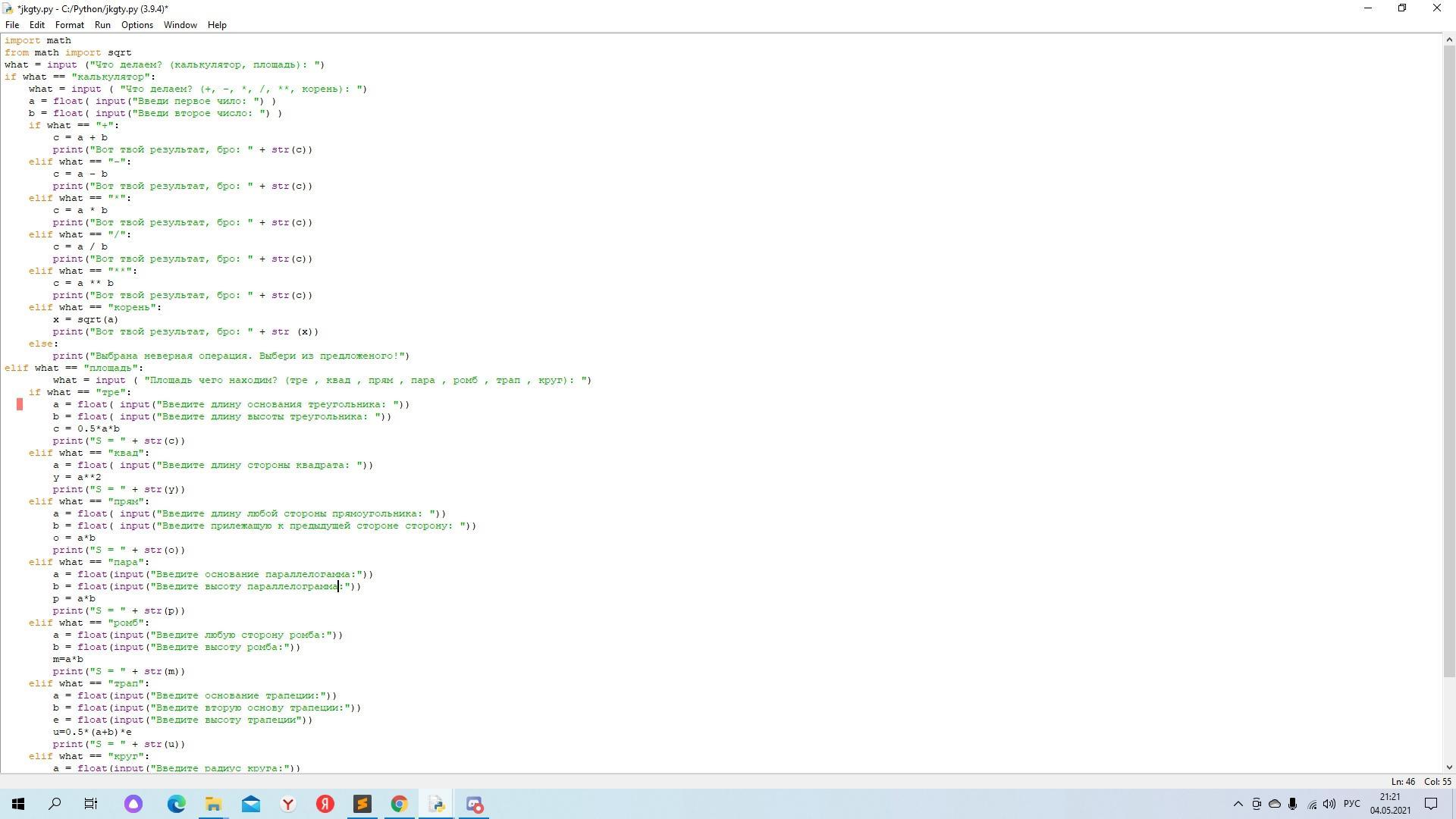Viewport: 1456px width, 819px height.
Task: Open Sublime Text from the taskbar
Action: click(x=362, y=804)
